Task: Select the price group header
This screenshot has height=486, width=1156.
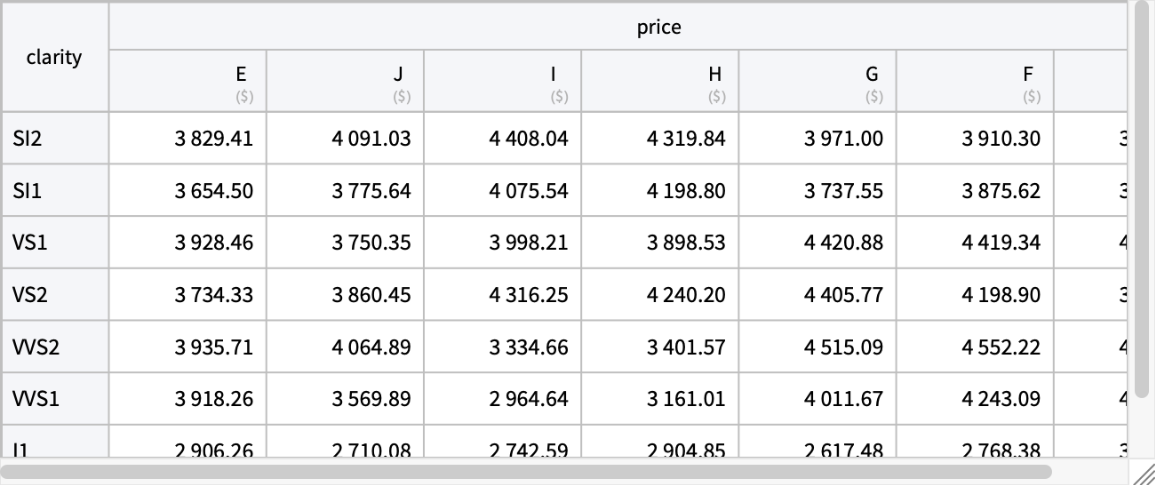Action: click(658, 27)
